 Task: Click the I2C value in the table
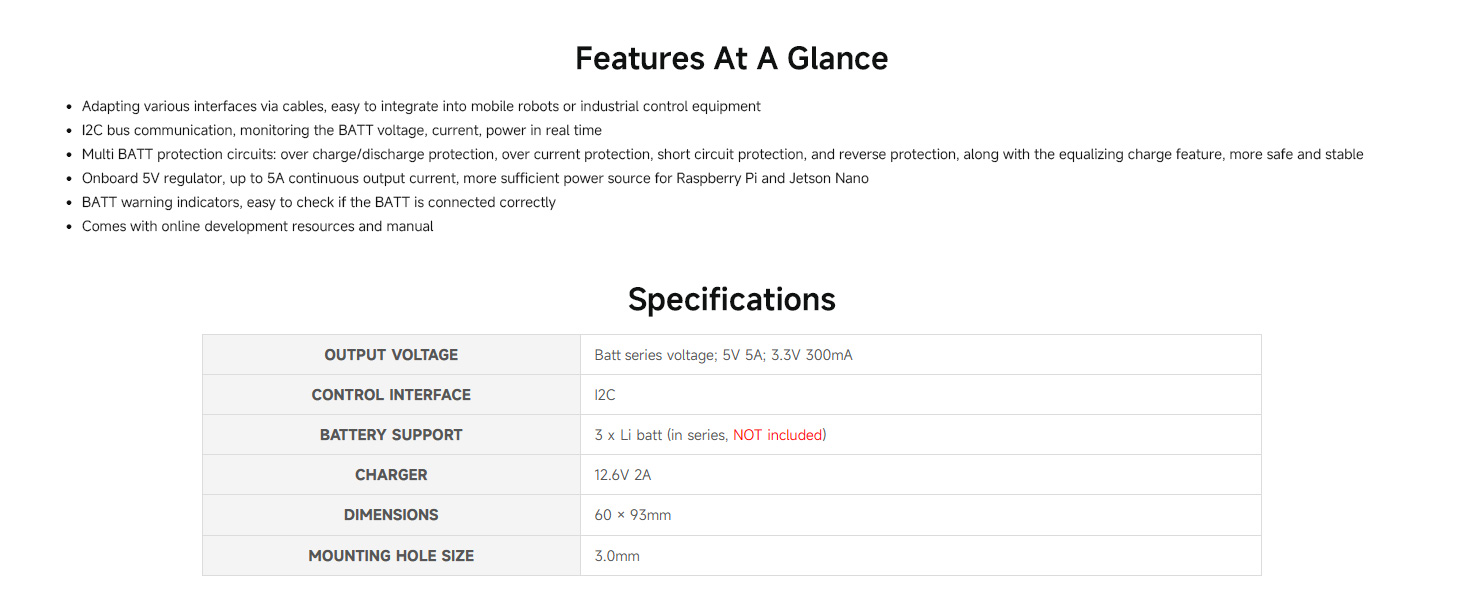[x=605, y=395]
